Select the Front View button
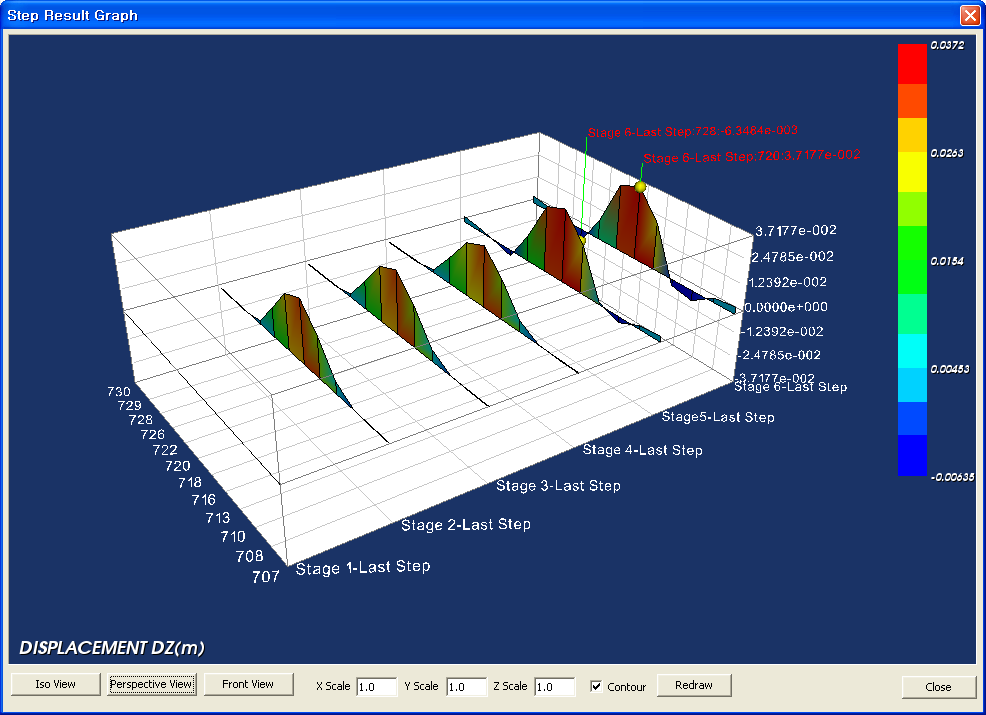The height and width of the screenshot is (715, 986). point(248,685)
